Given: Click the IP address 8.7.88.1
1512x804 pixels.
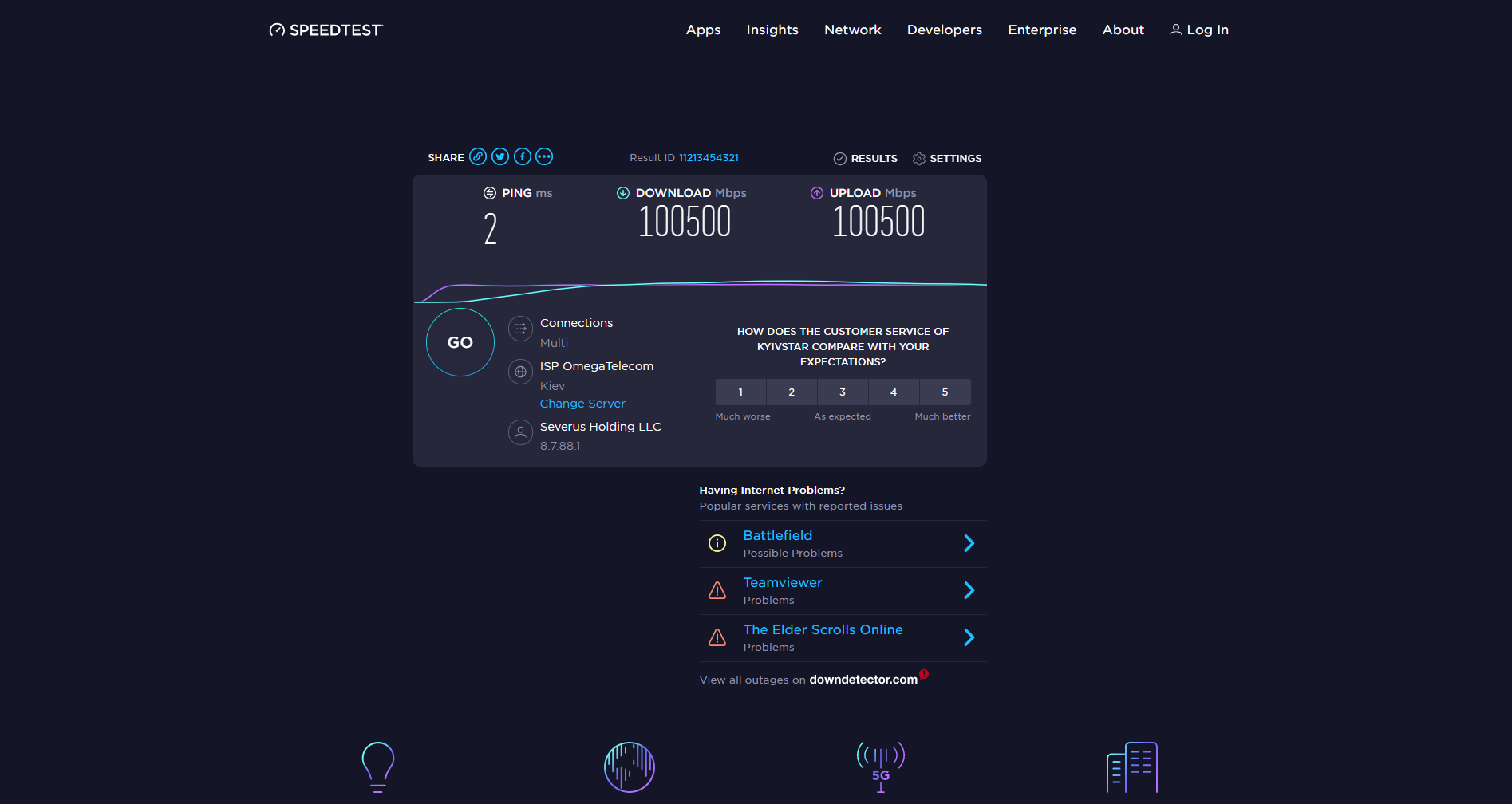Looking at the screenshot, I should [x=560, y=446].
